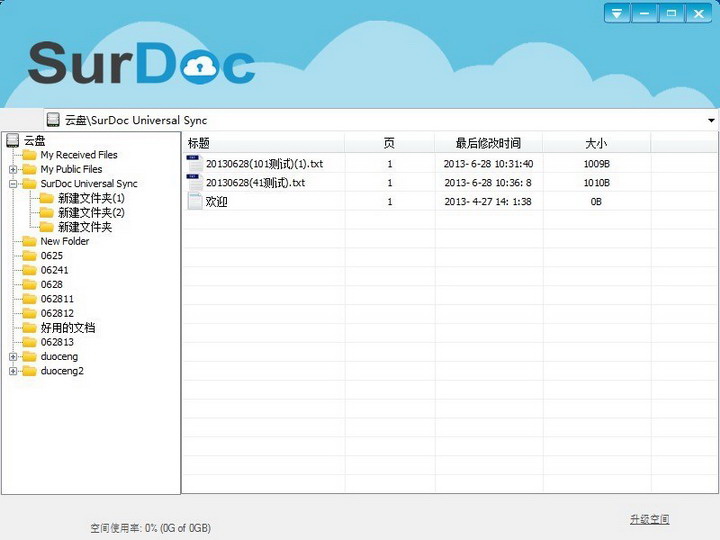The height and width of the screenshot is (540, 720).
Task: Open the 好用的文档 tree label
Action: tap(68, 327)
